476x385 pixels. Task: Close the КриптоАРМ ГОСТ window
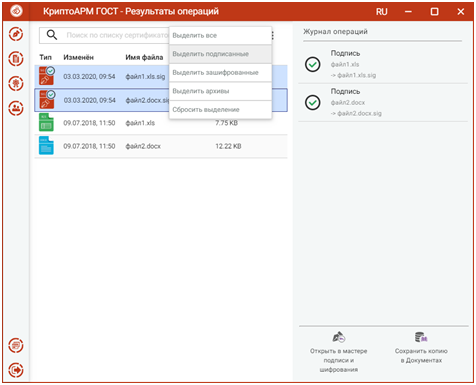click(461, 12)
